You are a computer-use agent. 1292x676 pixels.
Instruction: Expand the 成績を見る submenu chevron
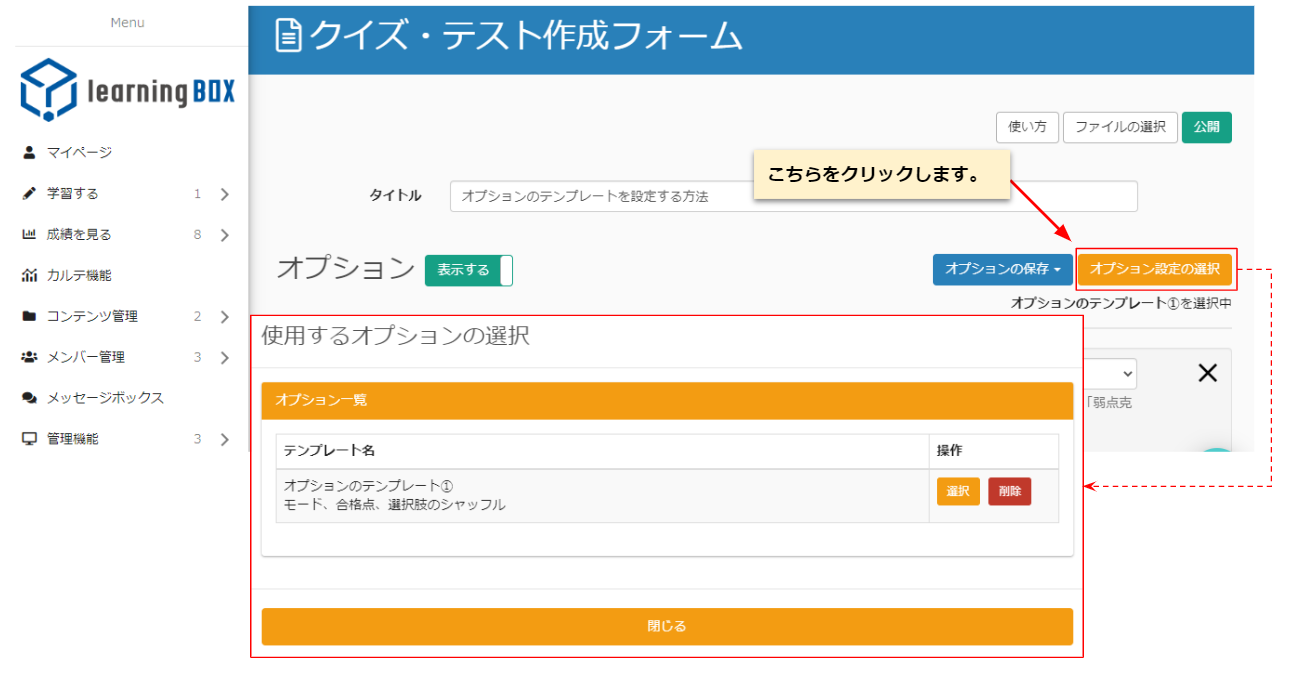pyautogui.click(x=224, y=235)
